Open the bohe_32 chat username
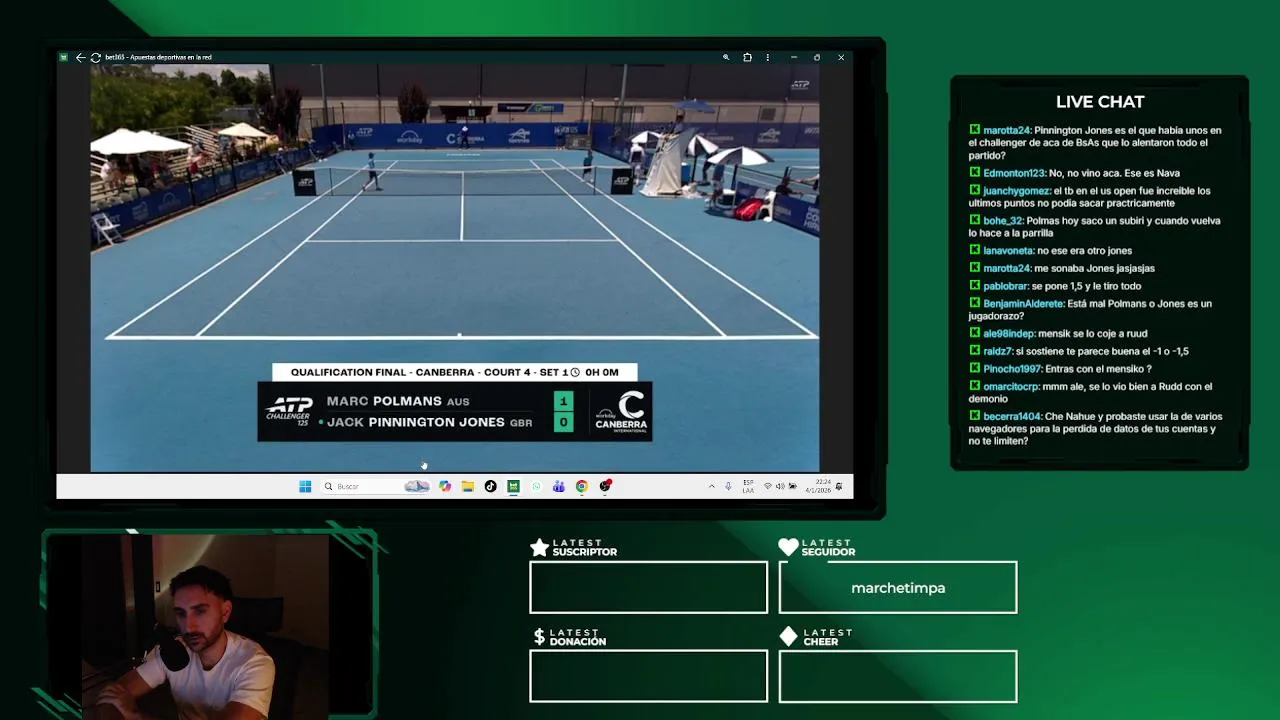 1003,221
